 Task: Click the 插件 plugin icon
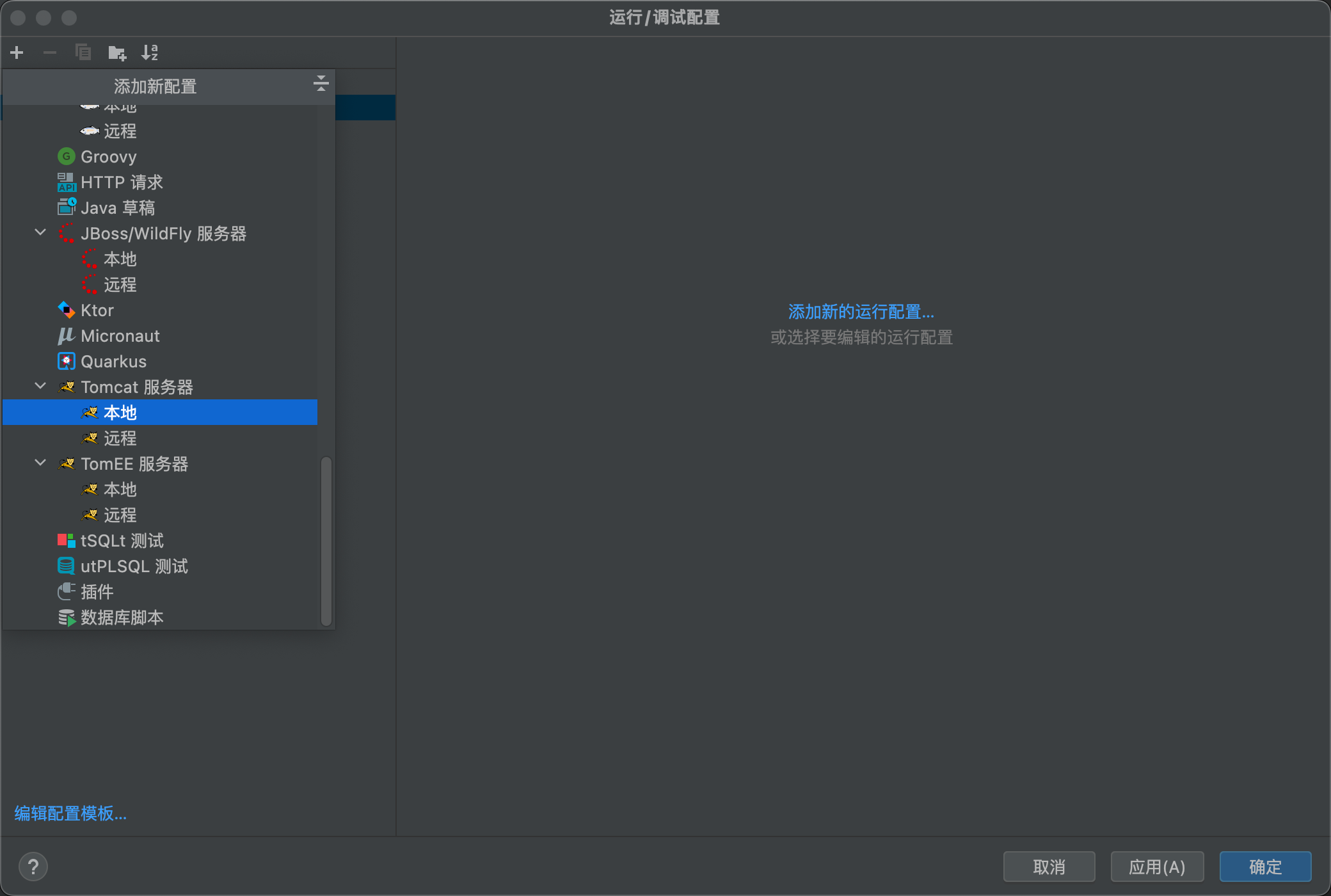[67, 591]
